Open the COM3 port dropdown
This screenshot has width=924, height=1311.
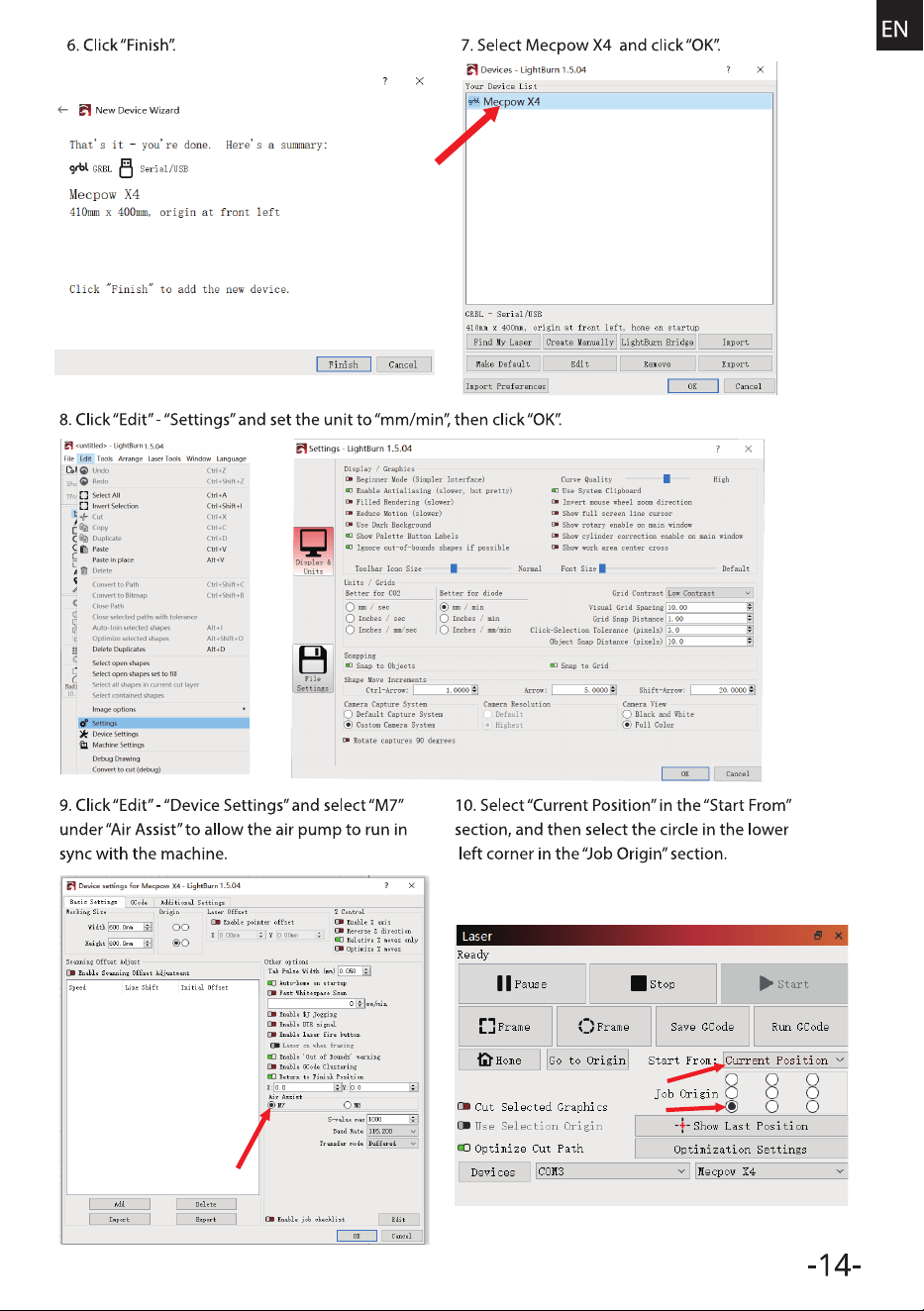(612, 1171)
